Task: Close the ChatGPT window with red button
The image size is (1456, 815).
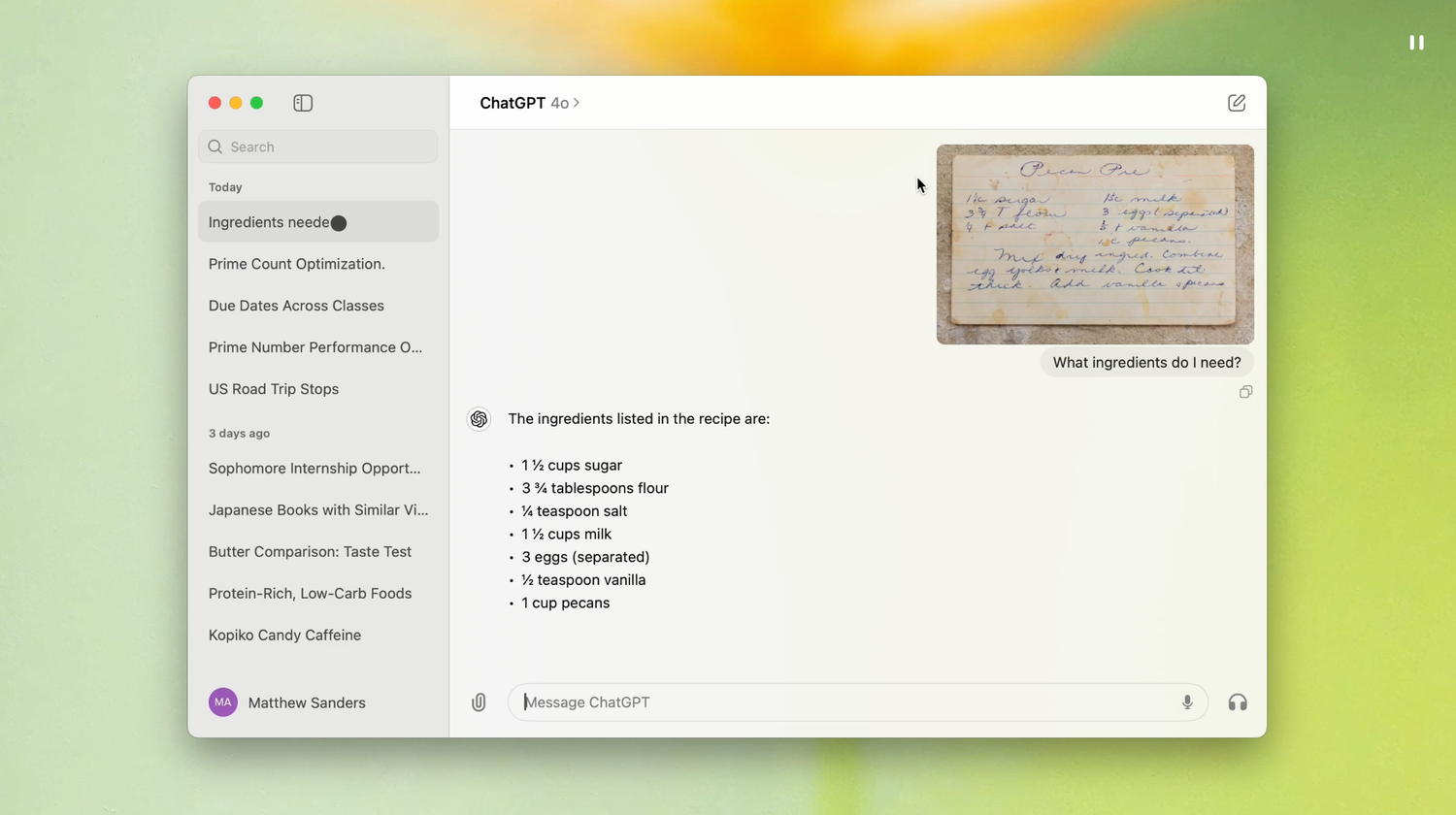Action: point(215,103)
